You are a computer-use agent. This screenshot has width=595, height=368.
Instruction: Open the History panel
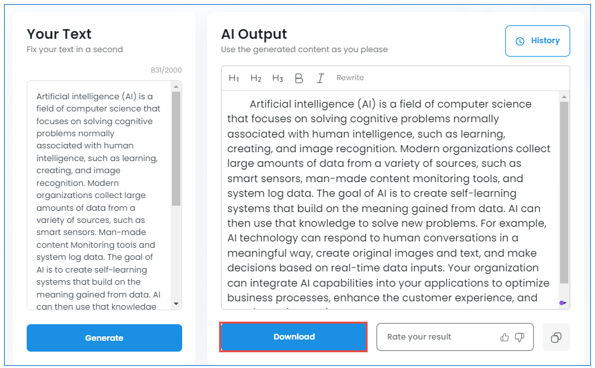537,41
